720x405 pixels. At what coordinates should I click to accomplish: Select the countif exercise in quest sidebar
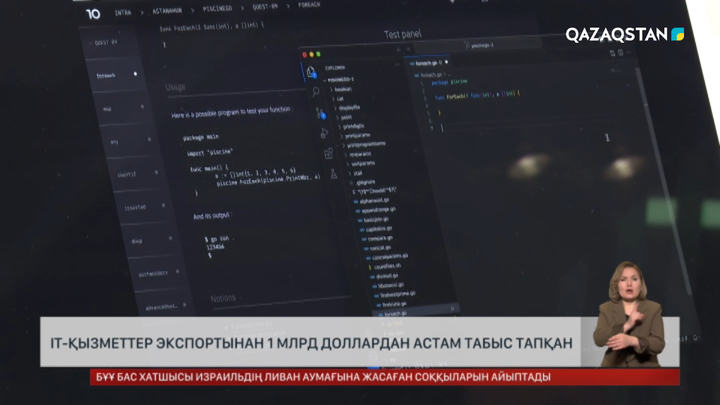[x=138, y=174]
